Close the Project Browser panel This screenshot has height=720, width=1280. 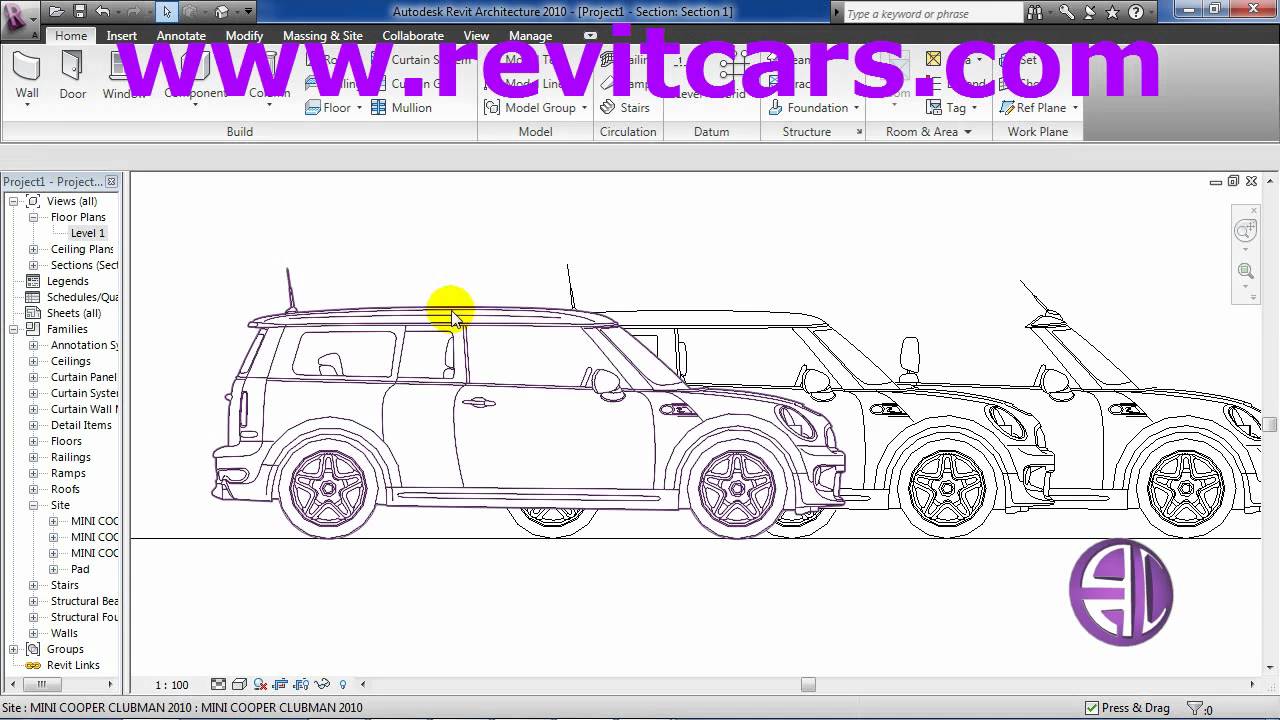pyautogui.click(x=111, y=182)
